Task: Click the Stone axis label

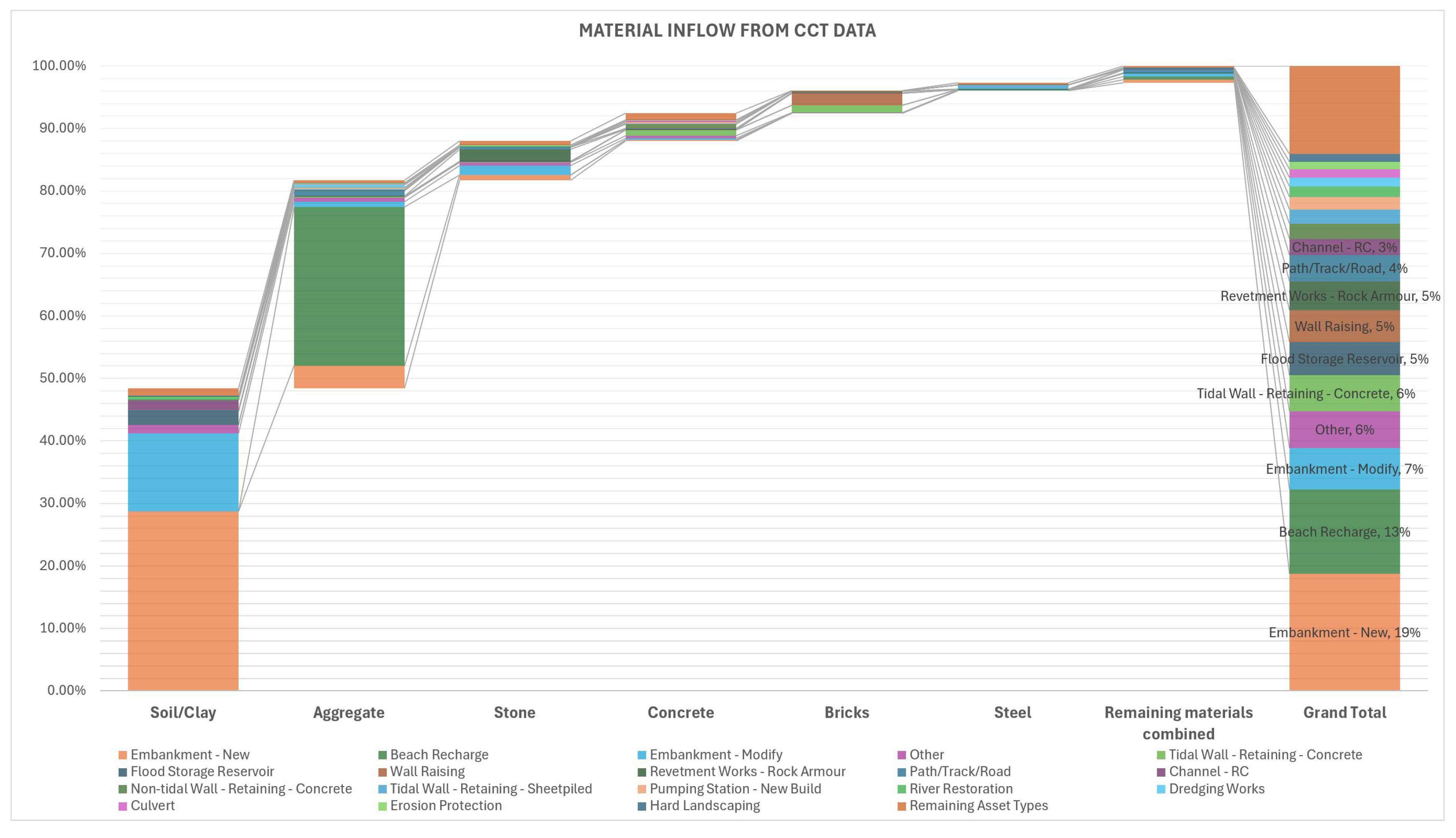Action: pyautogui.click(x=515, y=712)
